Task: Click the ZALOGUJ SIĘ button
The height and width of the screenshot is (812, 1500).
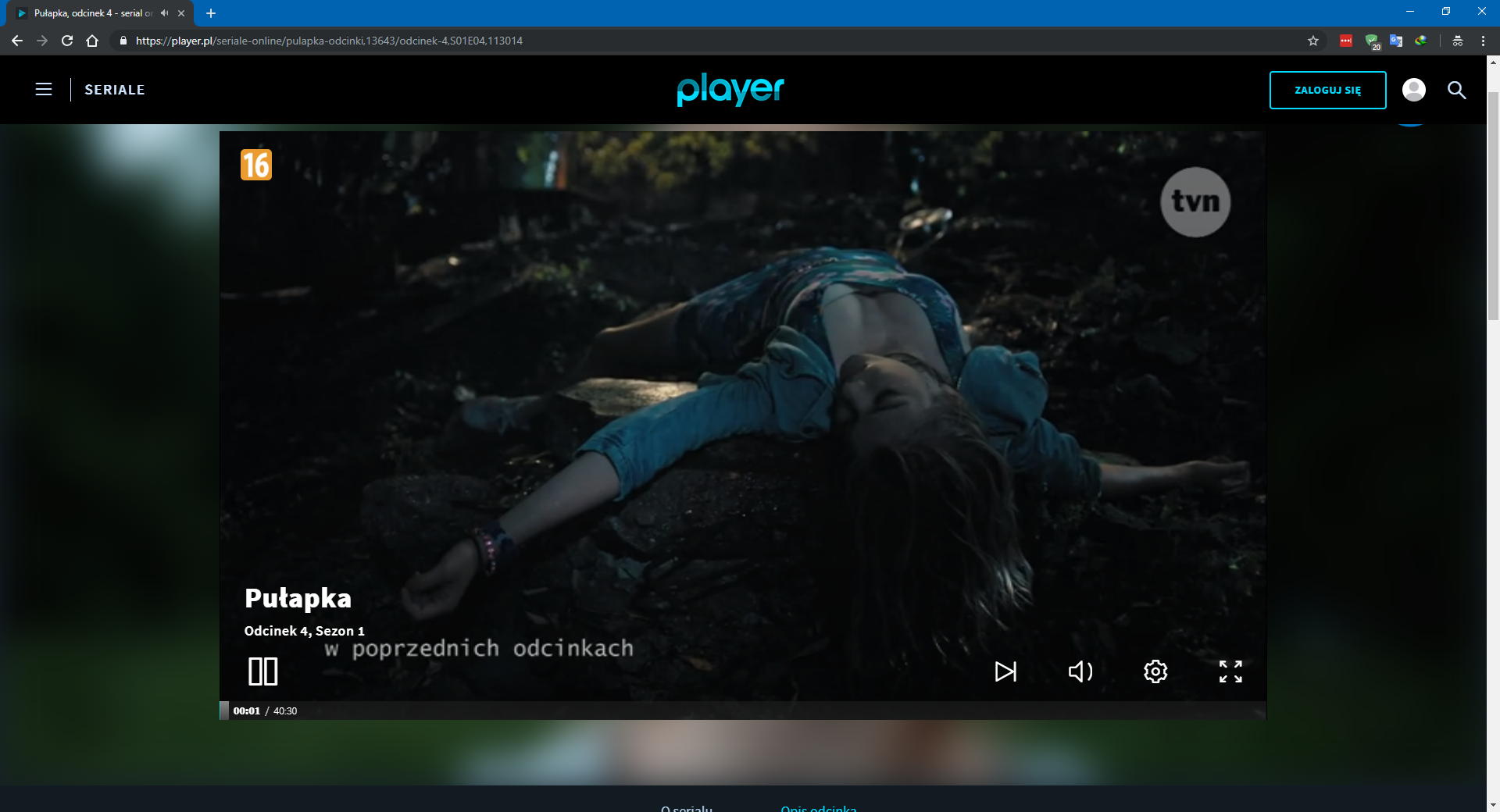Action: click(1327, 90)
